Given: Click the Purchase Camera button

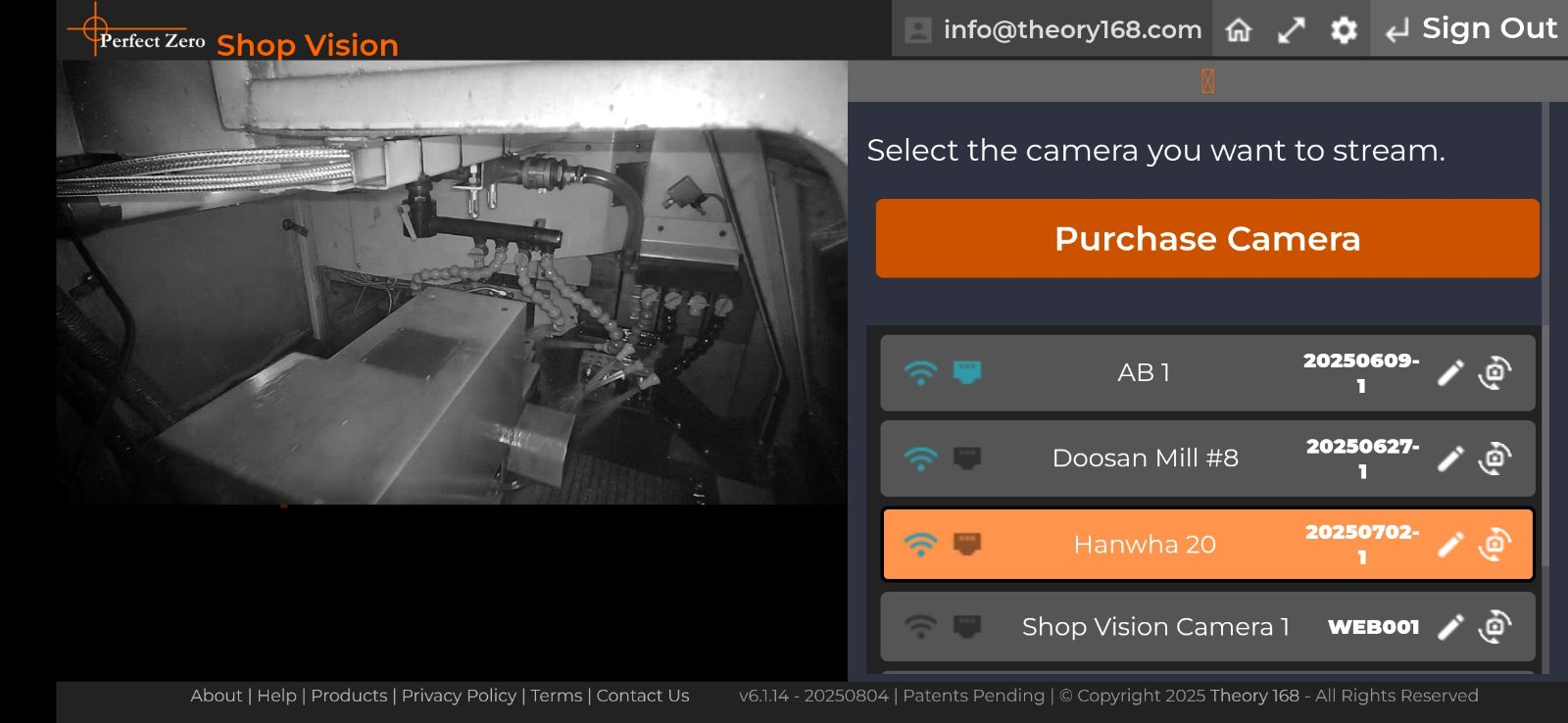Looking at the screenshot, I should tap(1207, 239).
